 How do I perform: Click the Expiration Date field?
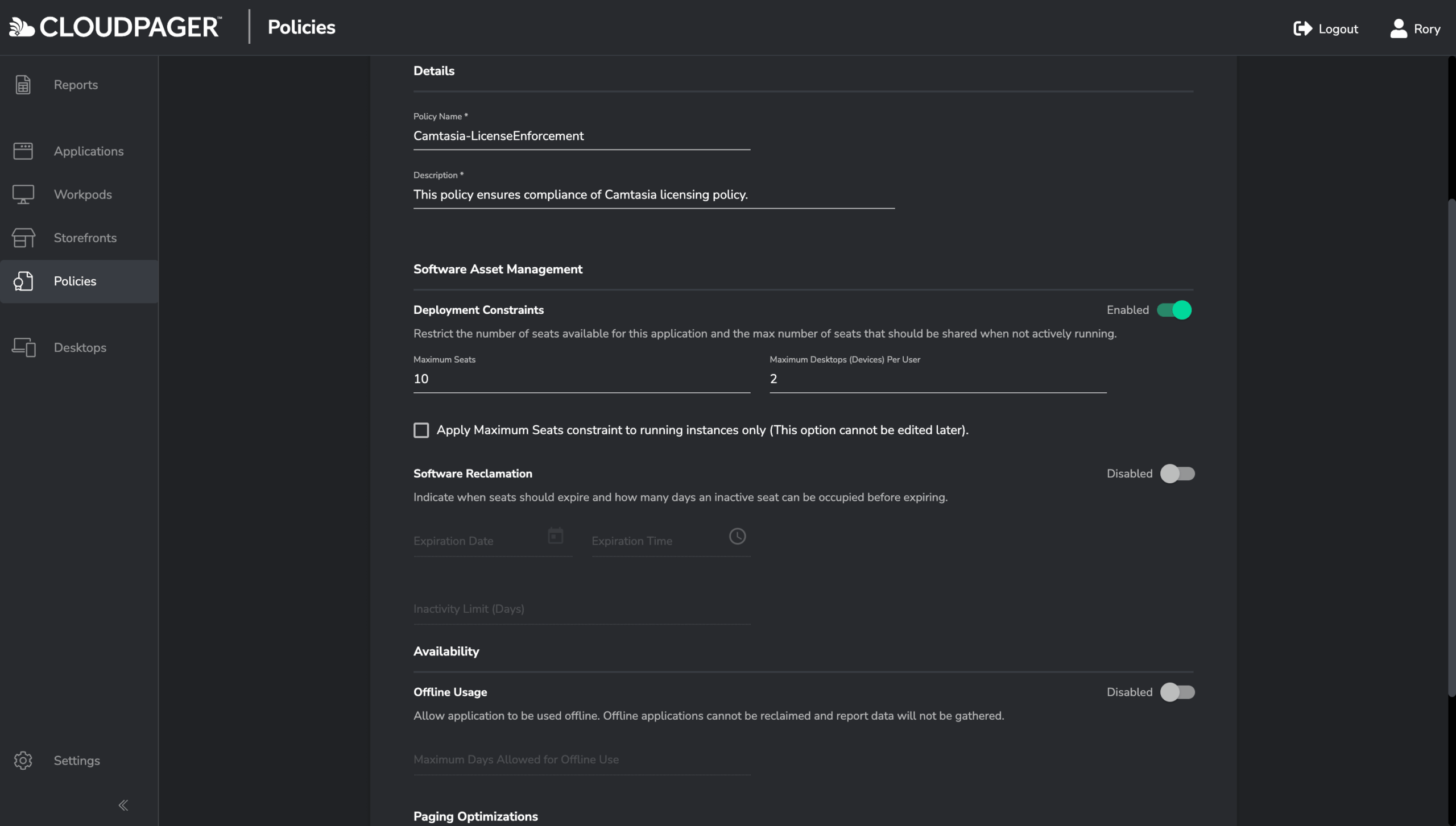pyautogui.click(x=493, y=541)
